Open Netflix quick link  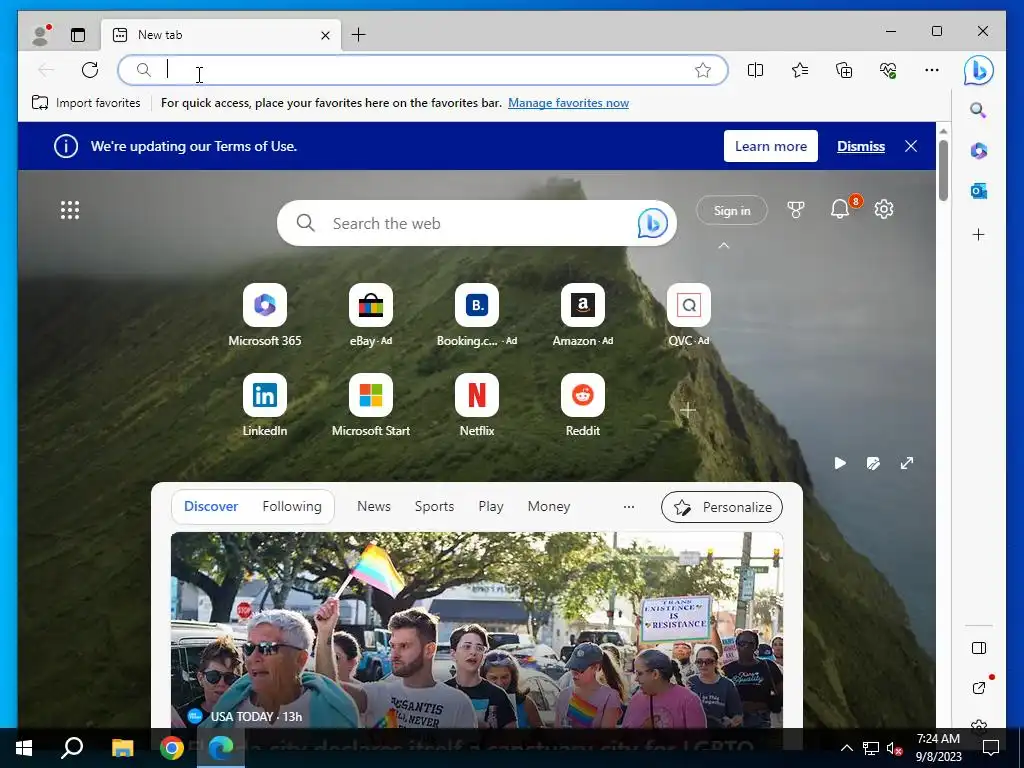pos(477,406)
